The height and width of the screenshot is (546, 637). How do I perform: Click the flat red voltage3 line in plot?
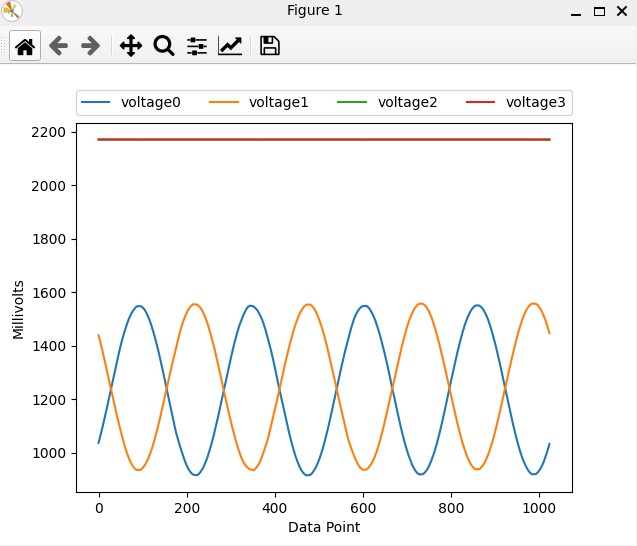[324, 139]
